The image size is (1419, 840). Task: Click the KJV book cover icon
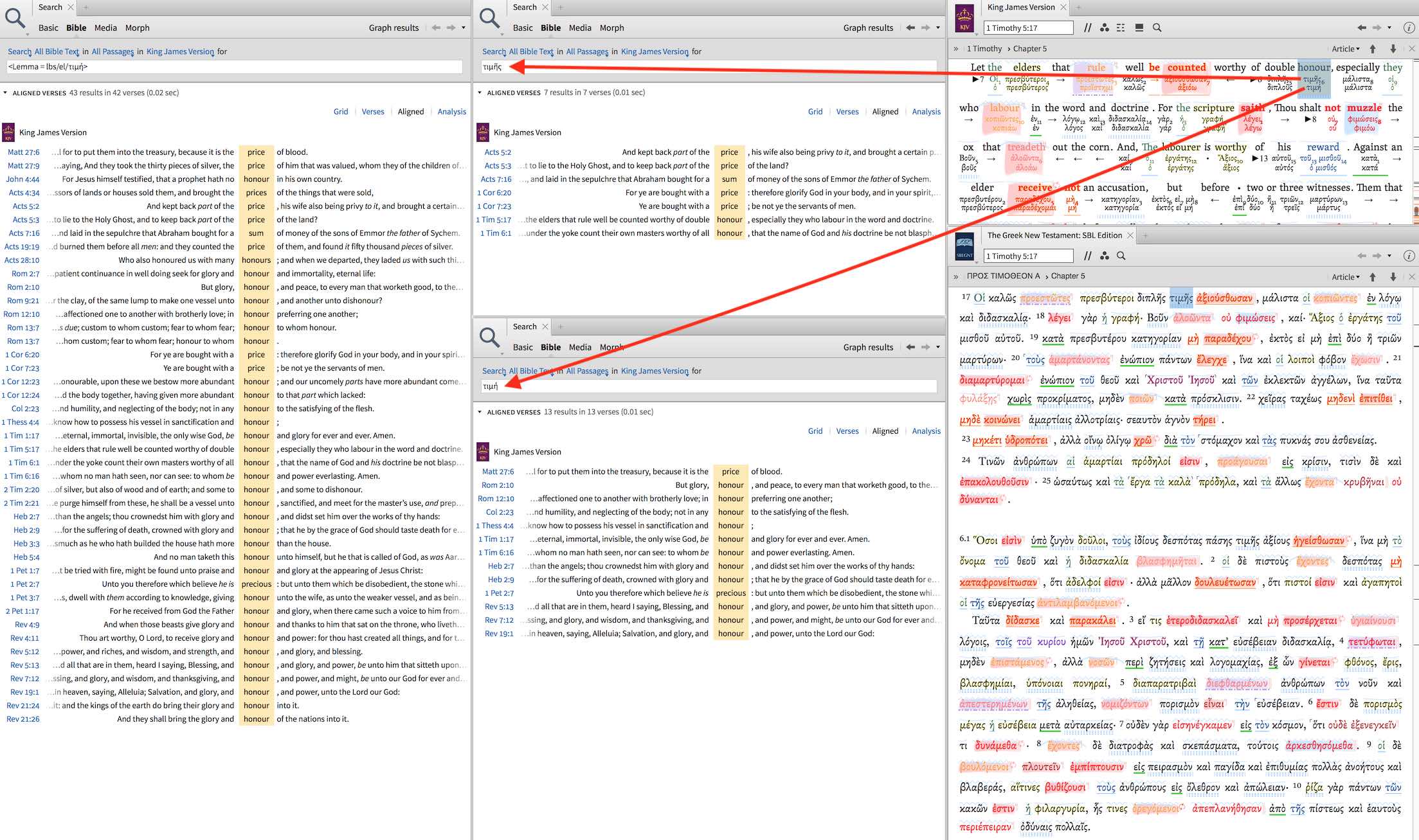coord(964,18)
